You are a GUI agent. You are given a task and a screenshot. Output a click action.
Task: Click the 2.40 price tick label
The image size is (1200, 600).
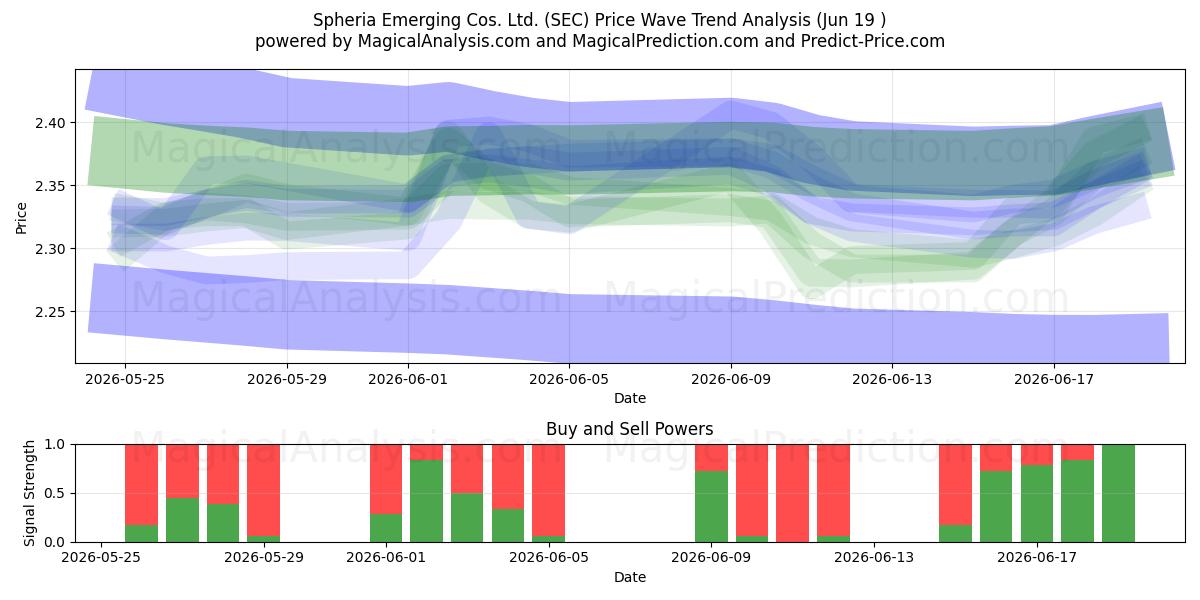coord(51,123)
